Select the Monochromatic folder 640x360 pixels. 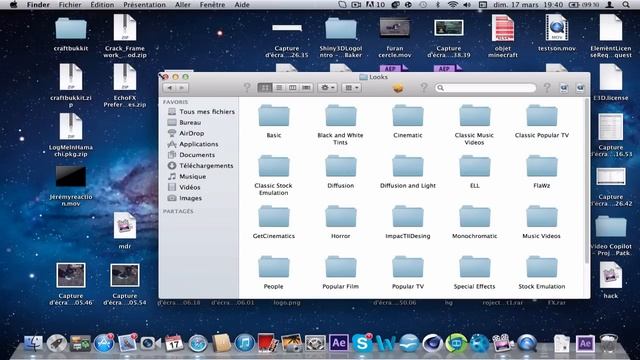click(474, 217)
